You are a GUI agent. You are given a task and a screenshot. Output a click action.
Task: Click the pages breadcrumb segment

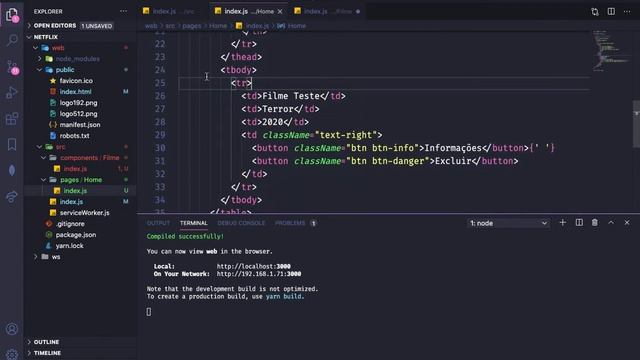point(191,26)
